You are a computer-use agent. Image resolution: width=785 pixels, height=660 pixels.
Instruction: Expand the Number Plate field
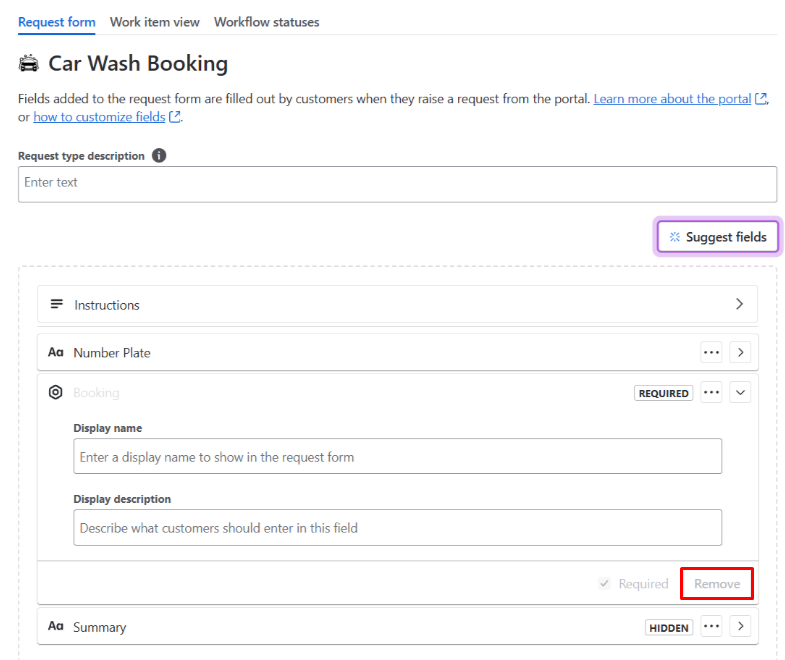(739, 352)
